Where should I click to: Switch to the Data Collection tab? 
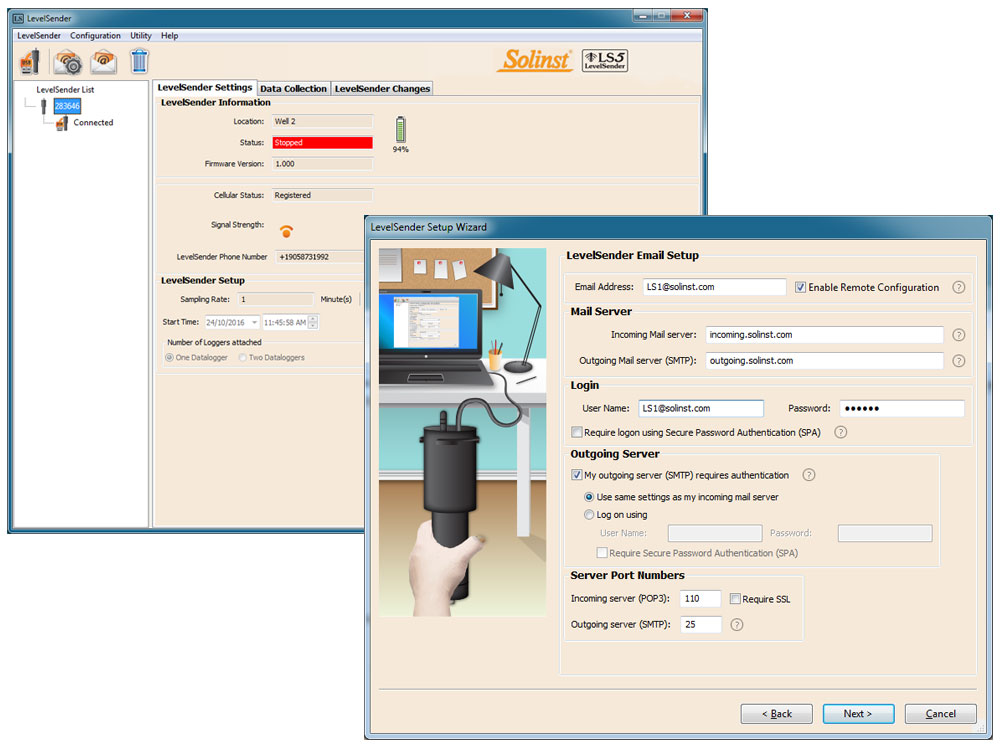293,88
